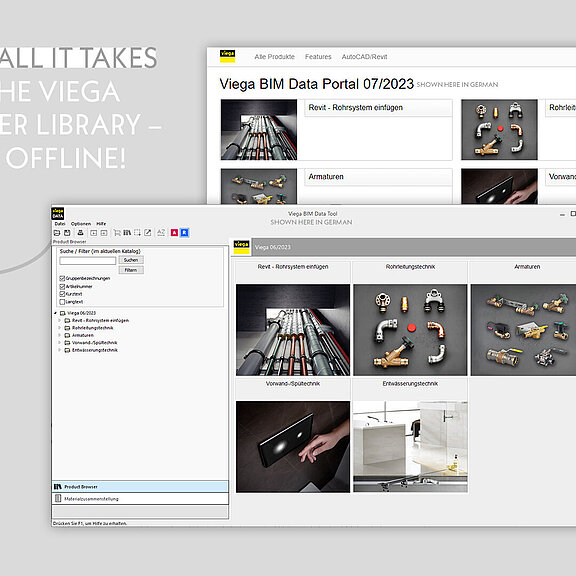The height and width of the screenshot is (576, 576).
Task: Expand the Vorwand-/Spültechnik tree node
Action: tap(60, 343)
